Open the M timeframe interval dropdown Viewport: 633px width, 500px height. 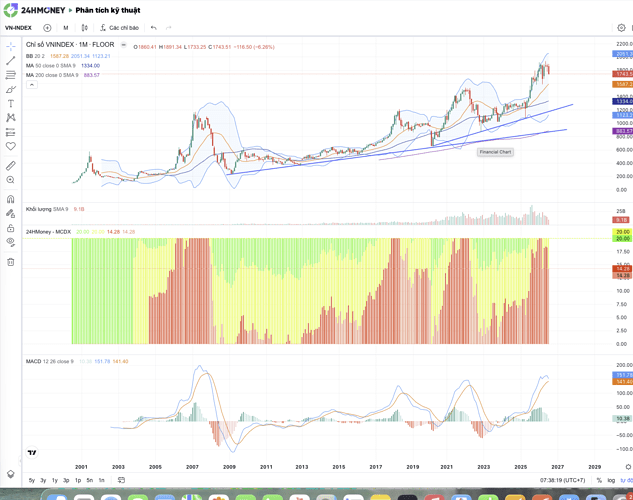(66, 28)
